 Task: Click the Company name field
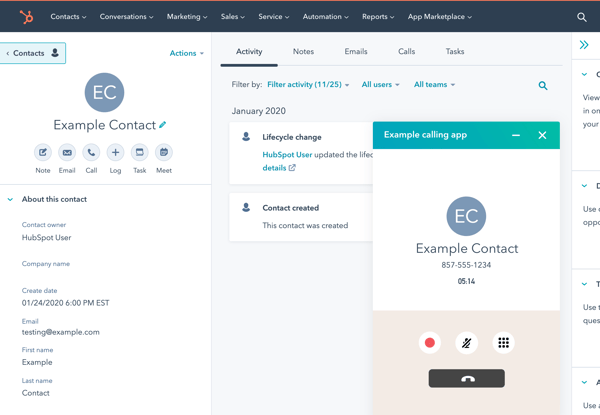click(x=46, y=264)
